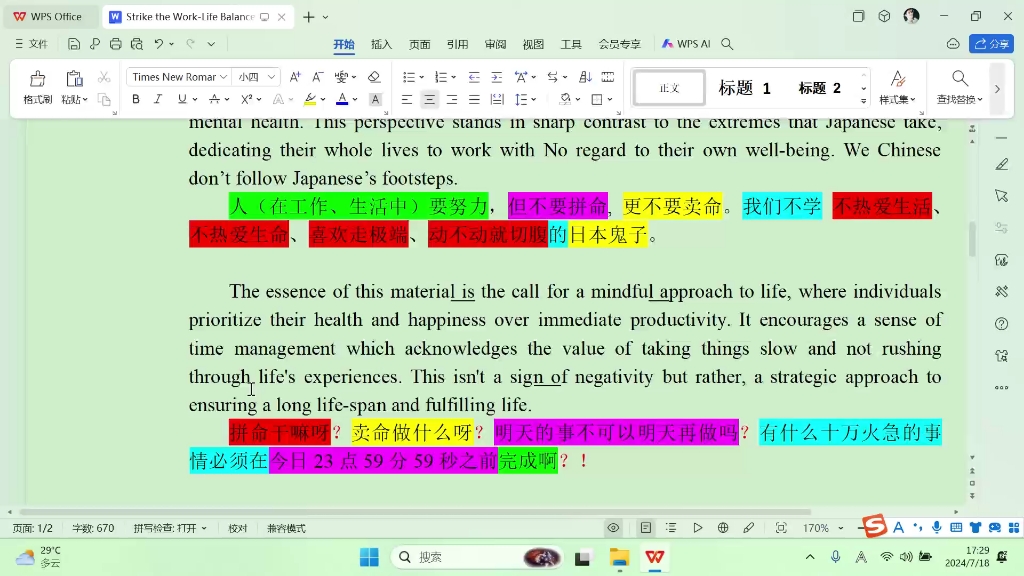Expand the Paste options arrow
The image size is (1024, 576).
[85, 100]
